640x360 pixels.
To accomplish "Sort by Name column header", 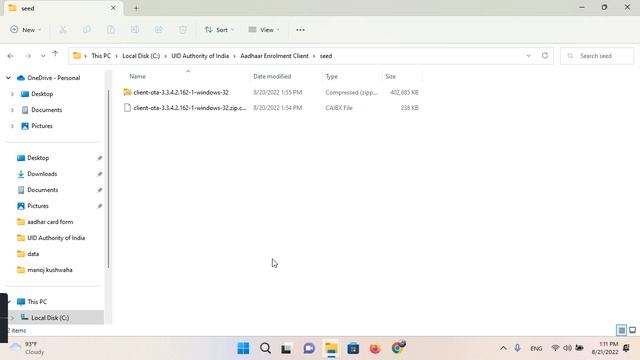I will coord(138,76).
